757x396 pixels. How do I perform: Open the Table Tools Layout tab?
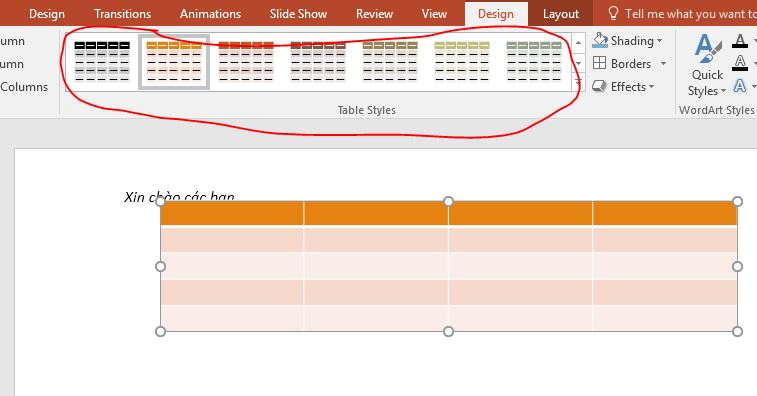pos(561,14)
